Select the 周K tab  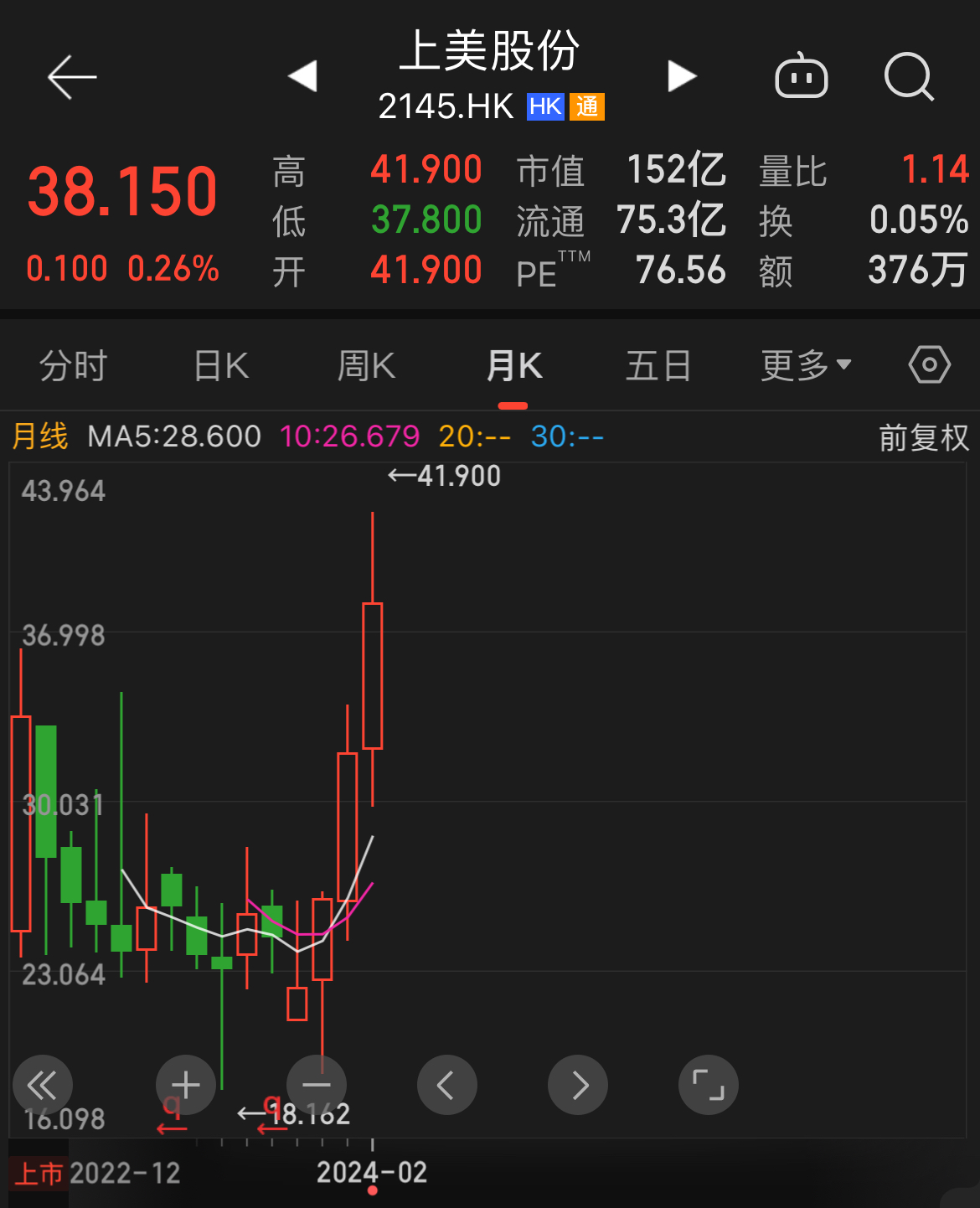[366, 366]
